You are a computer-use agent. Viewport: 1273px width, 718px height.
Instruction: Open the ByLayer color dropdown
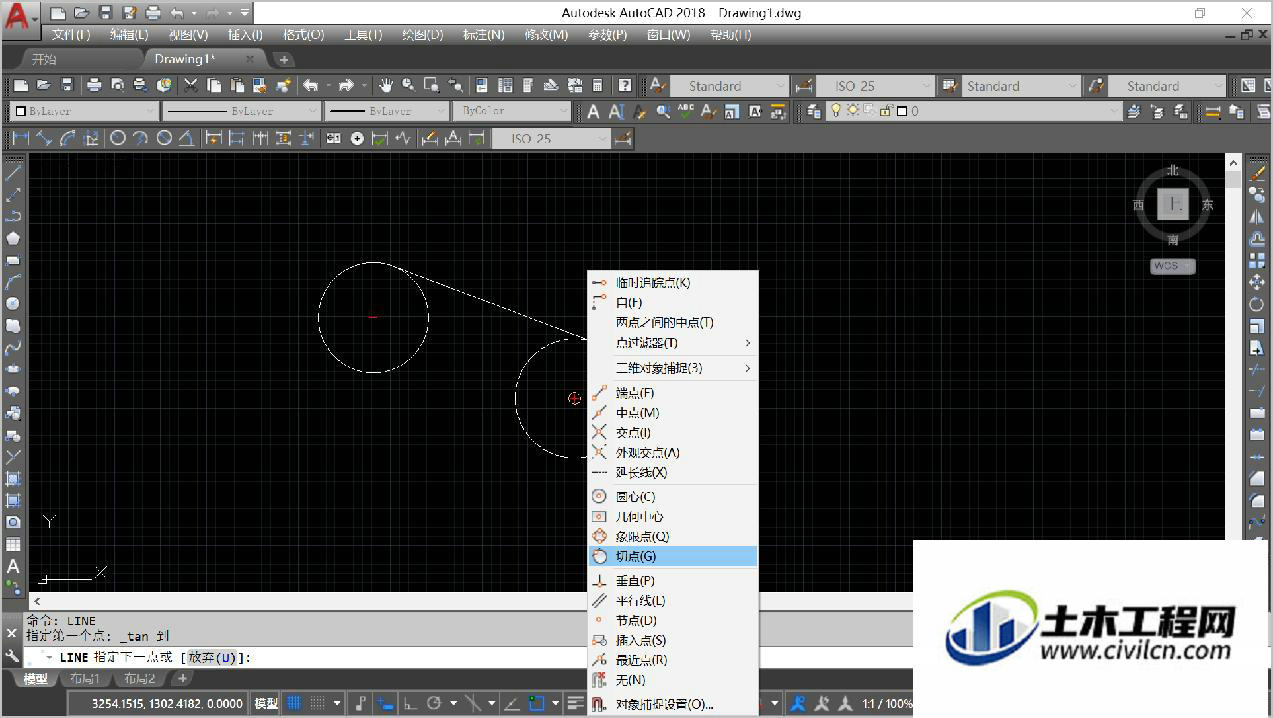[84, 112]
